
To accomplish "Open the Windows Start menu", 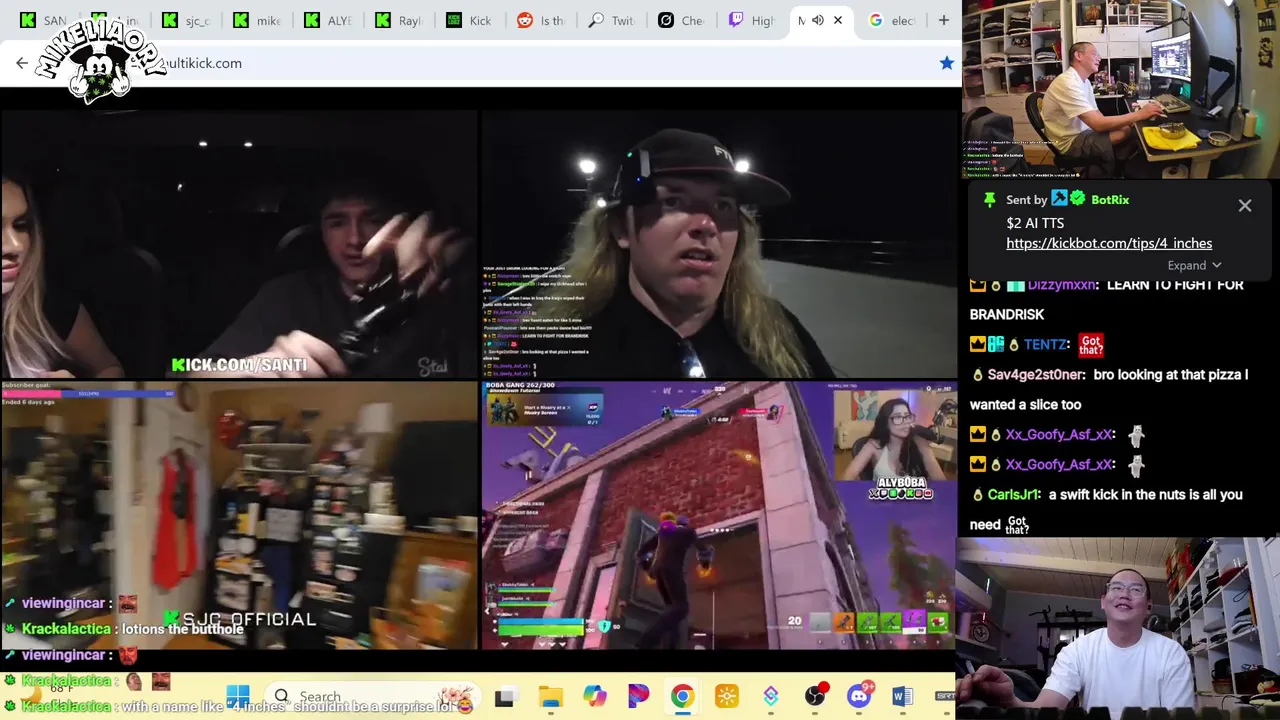I will coord(238,696).
